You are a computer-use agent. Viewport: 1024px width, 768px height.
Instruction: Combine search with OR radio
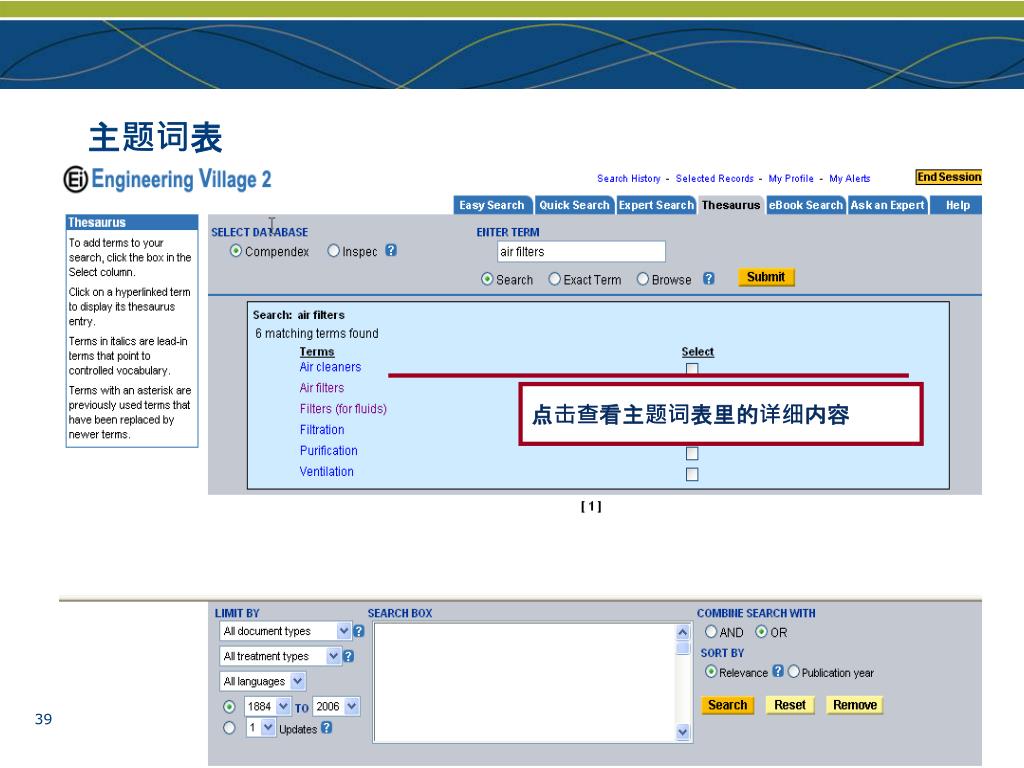761,632
